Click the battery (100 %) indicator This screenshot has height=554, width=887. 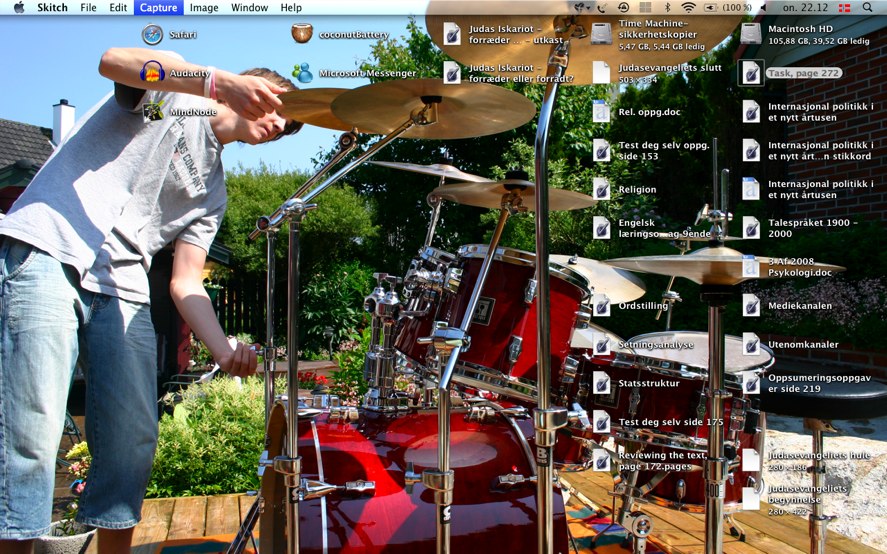click(728, 7)
